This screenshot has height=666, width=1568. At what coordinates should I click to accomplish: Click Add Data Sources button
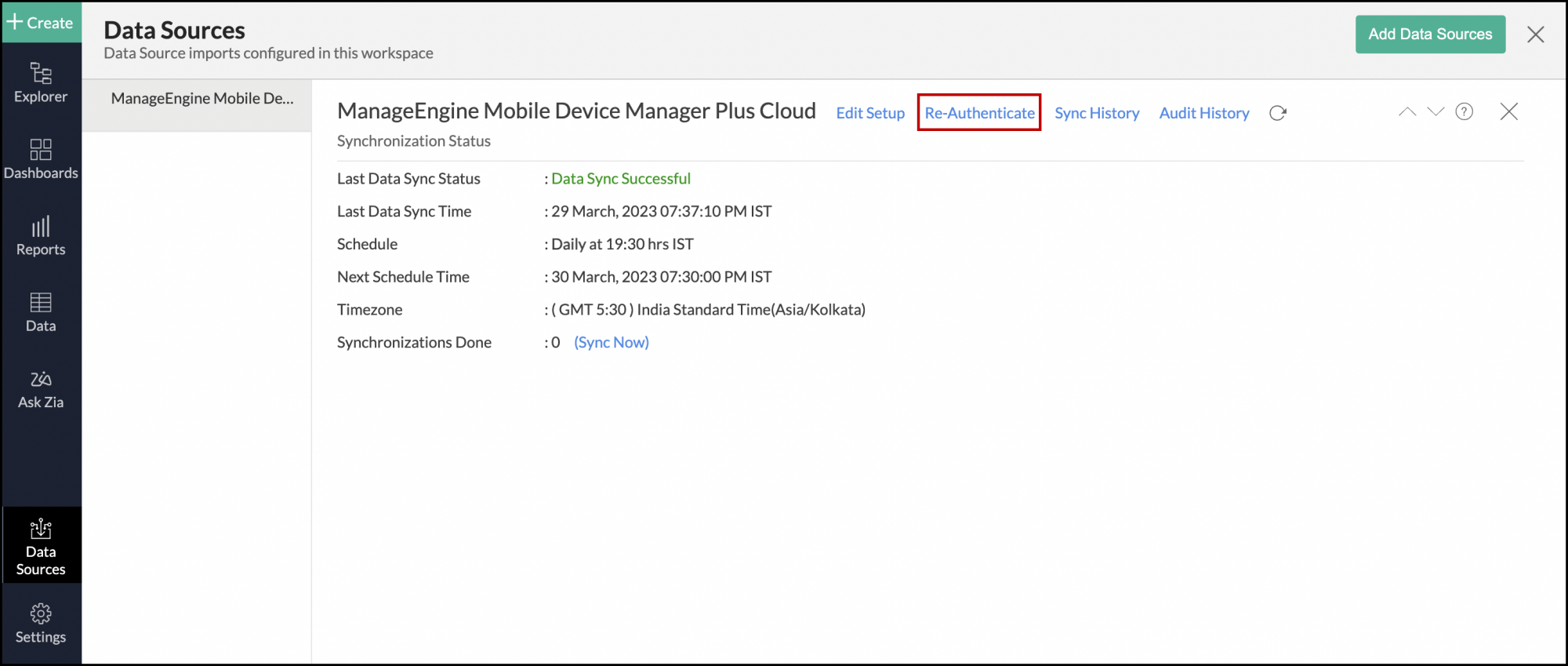pyautogui.click(x=1430, y=35)
